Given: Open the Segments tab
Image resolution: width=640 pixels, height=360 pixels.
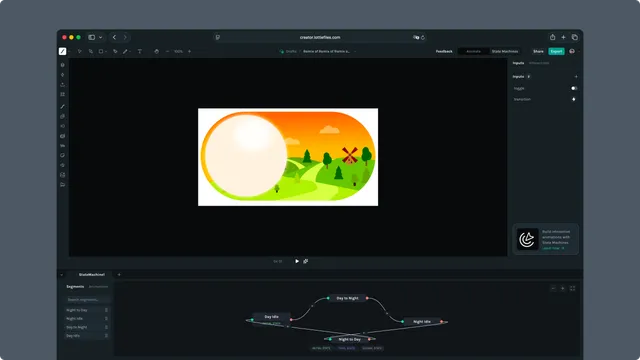Looking at the screenshot, I should point(75,287).
